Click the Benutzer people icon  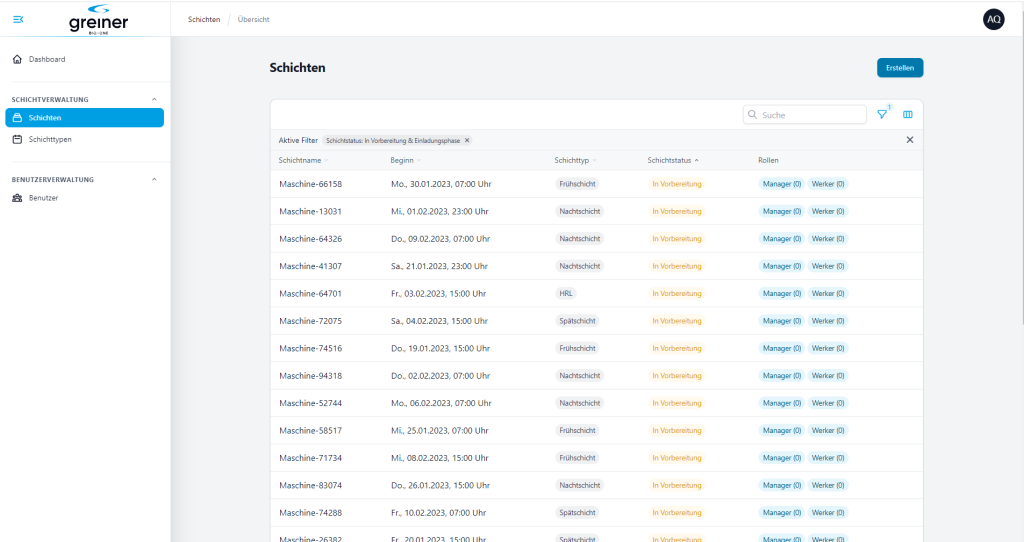(x=17, y=198)
